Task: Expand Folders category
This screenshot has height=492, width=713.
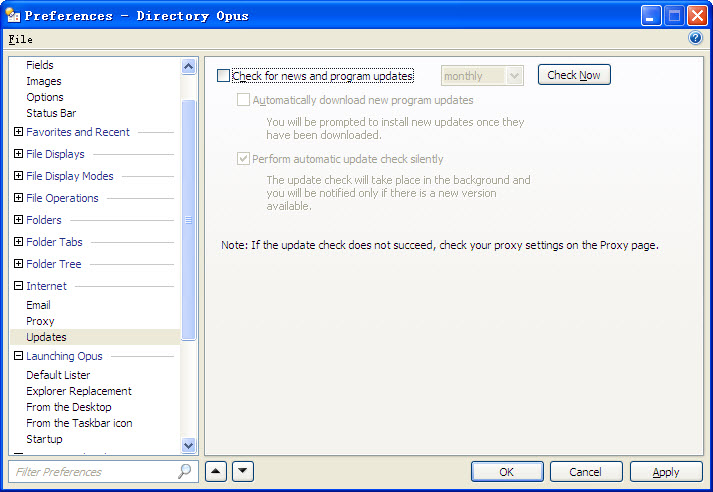Action: [x=18, y=220]
